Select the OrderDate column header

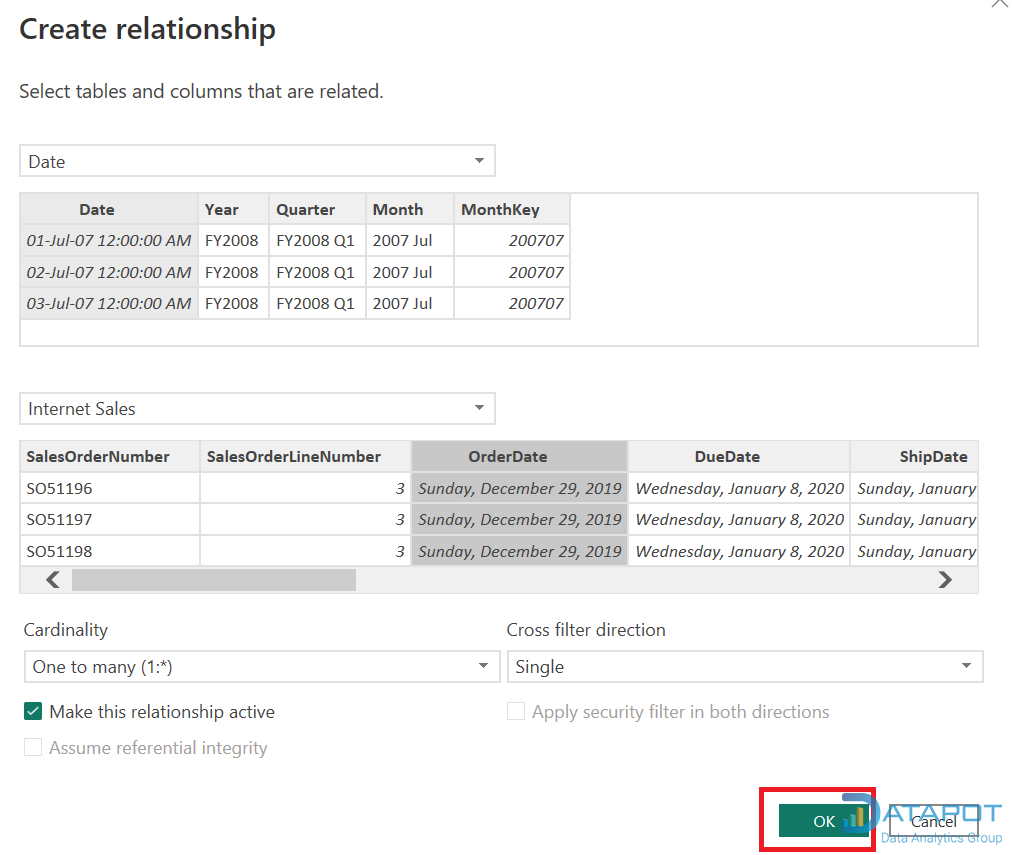519,456
